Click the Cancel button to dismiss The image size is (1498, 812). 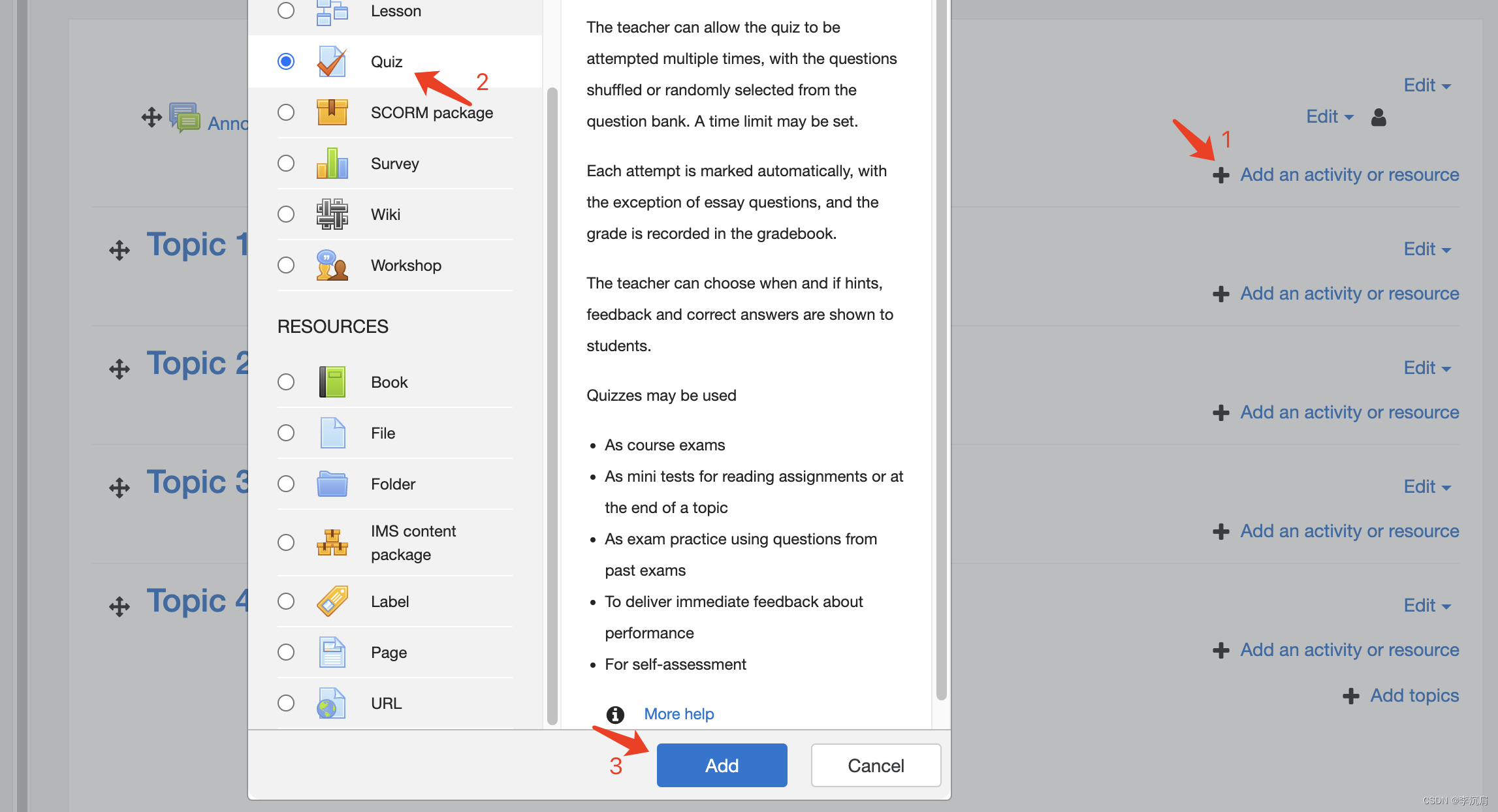click(x=876, y=764)
